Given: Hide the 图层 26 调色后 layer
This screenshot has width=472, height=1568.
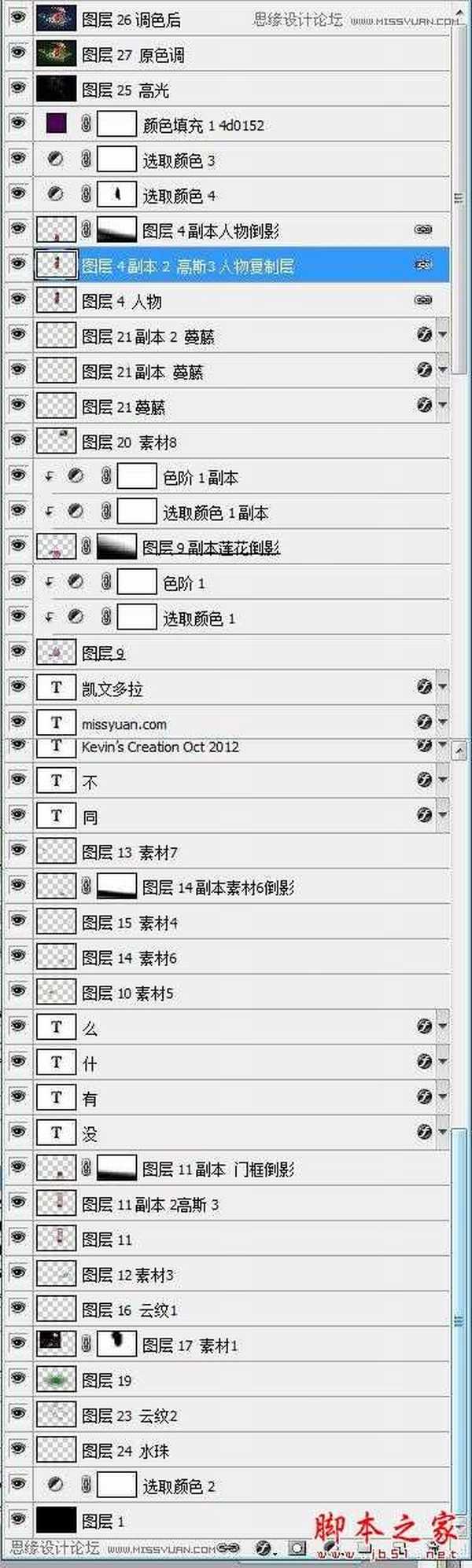Looking at the screenshot, I should (16, 18).
